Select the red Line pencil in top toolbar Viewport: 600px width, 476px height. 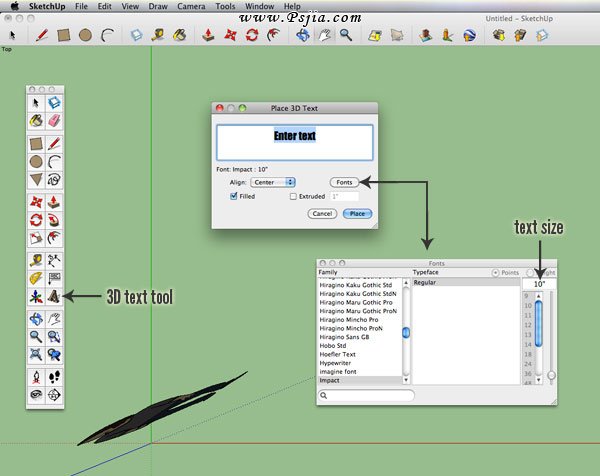coord(42,35)
